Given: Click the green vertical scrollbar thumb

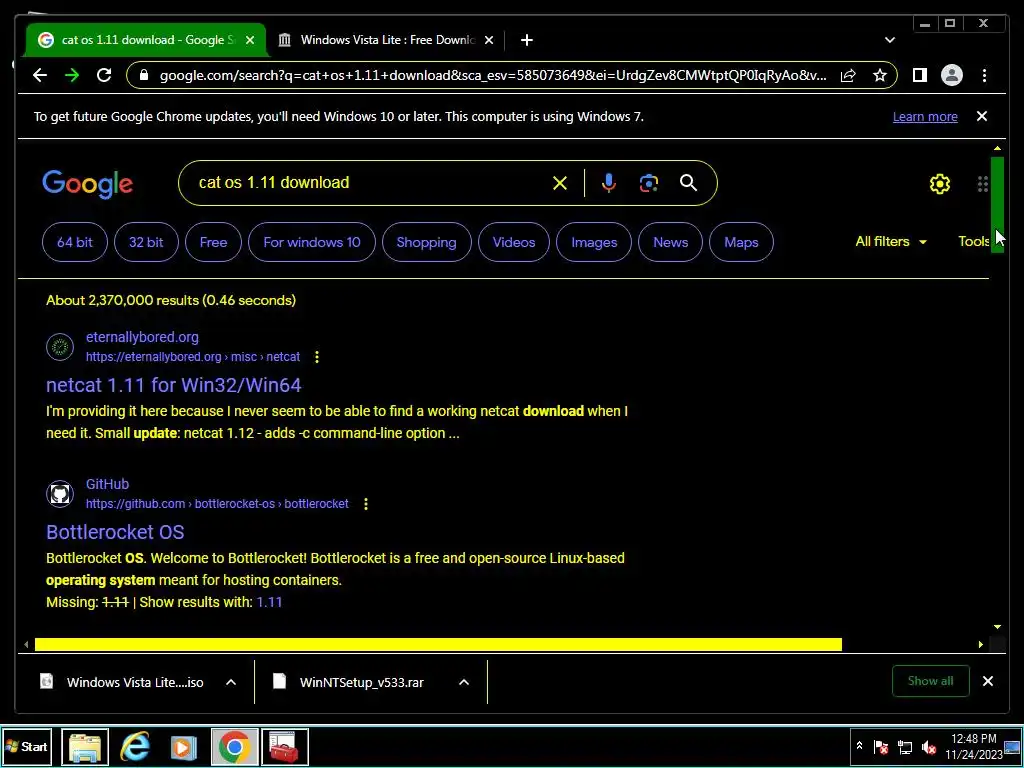Looking at the screenshot, I should pos(997,204).
